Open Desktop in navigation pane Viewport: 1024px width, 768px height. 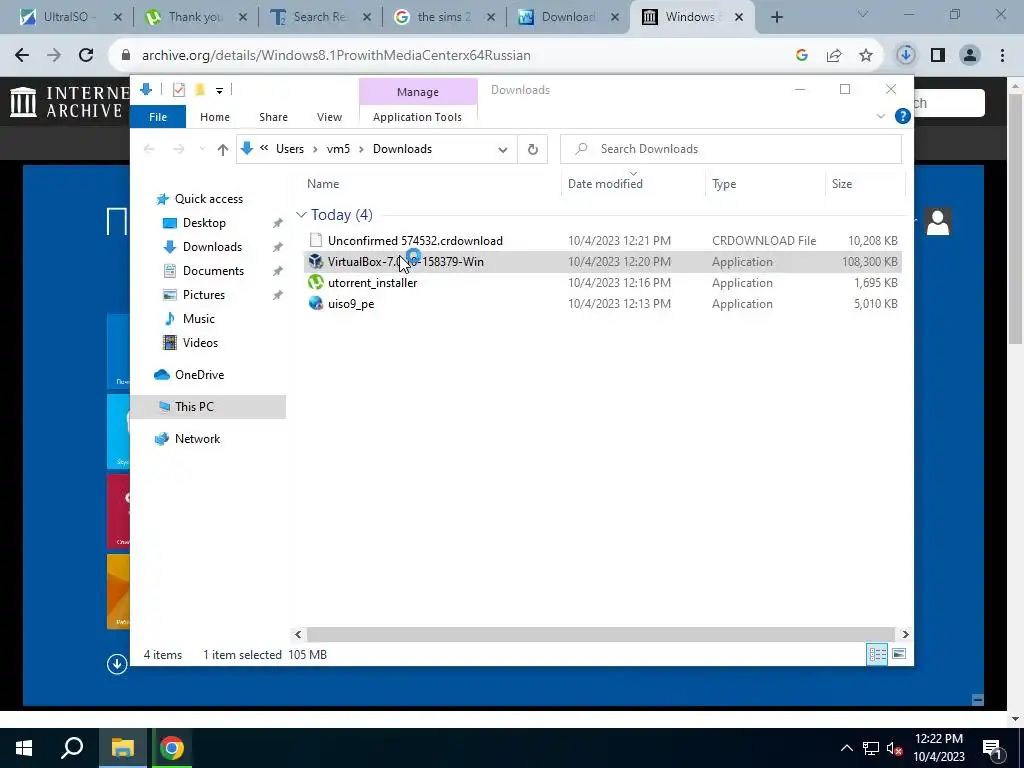204,223
